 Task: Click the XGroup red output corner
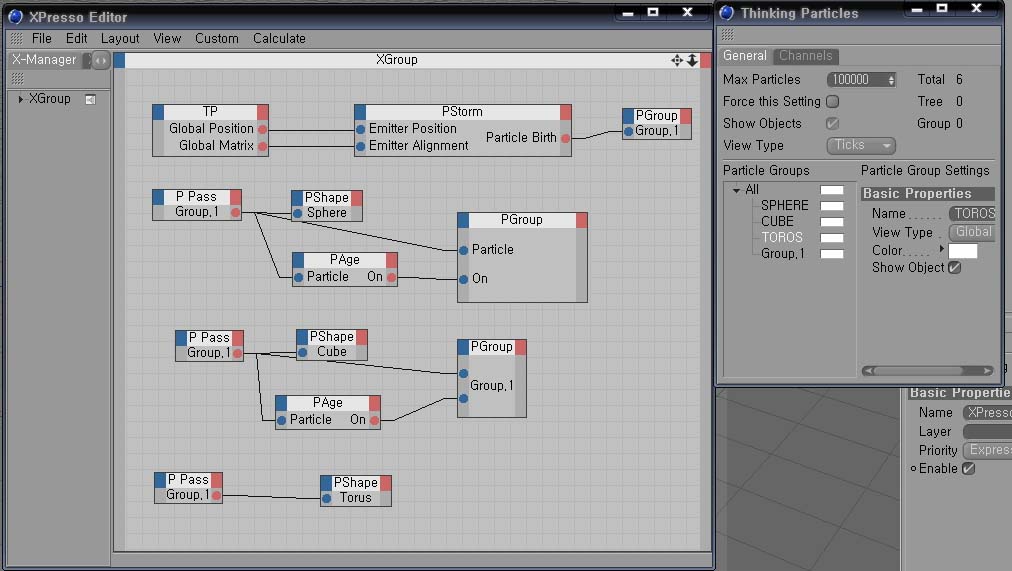(705, 60)
